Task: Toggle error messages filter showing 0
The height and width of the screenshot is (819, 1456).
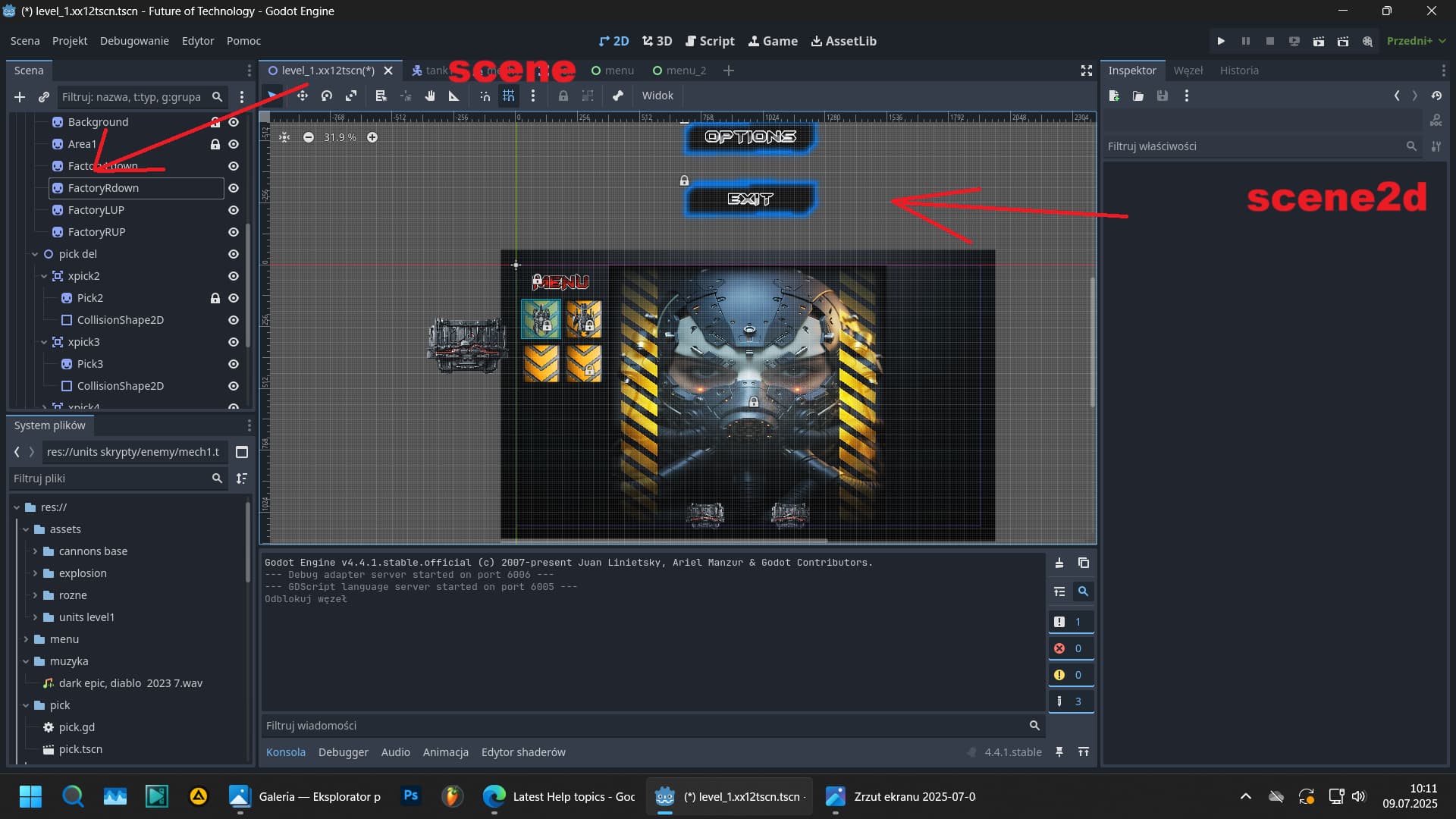Action: 1070,648
